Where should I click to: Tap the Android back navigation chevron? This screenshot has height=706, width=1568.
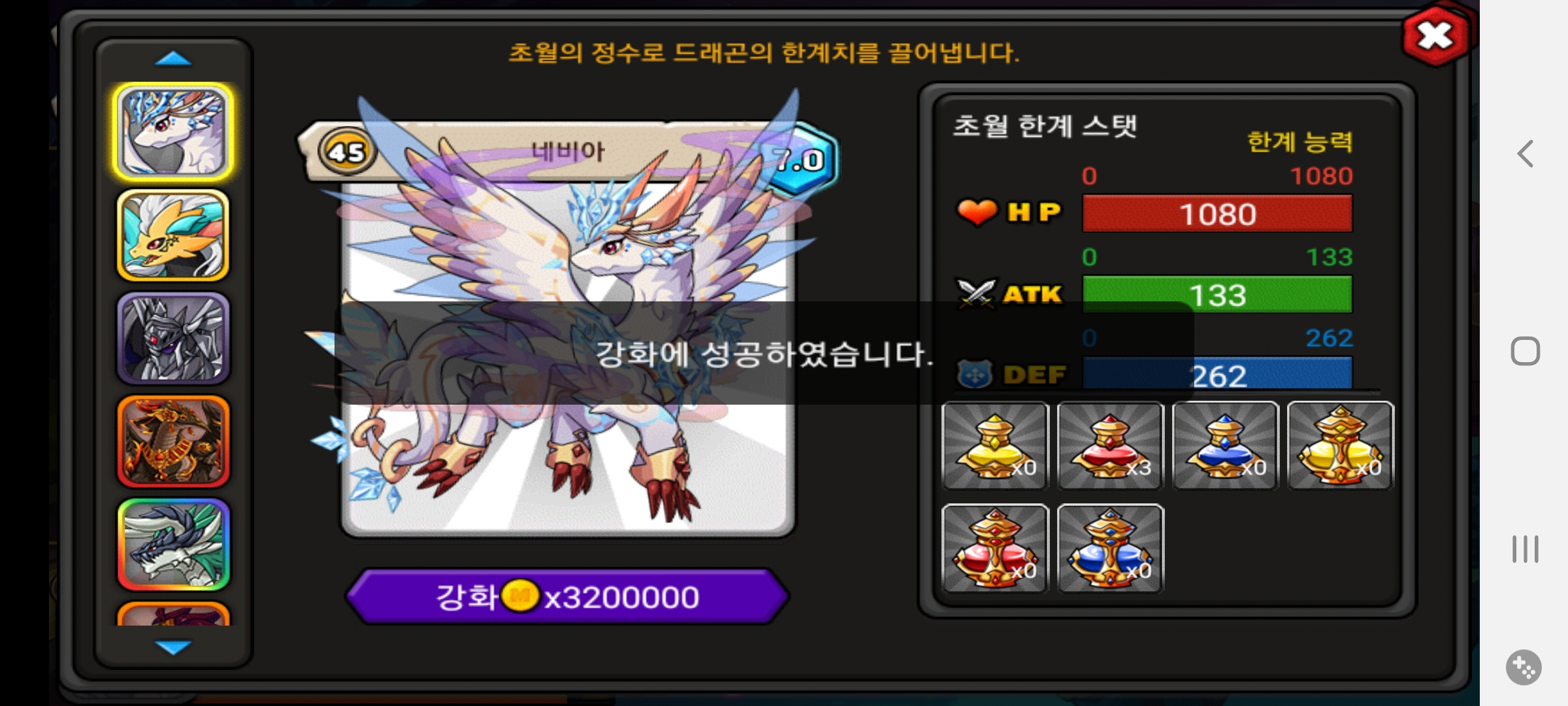click(1526, 154)
